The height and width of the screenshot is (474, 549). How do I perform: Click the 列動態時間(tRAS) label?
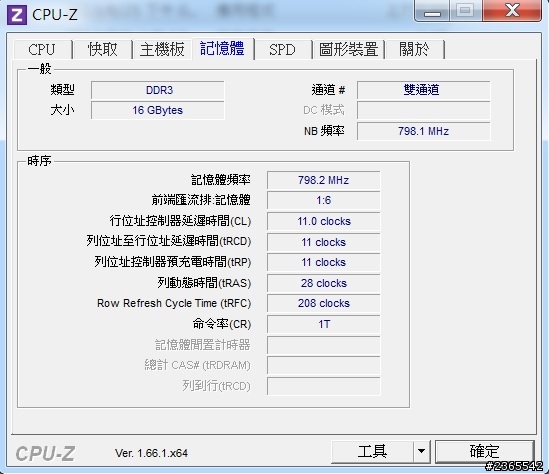click(x=204, y=283)
